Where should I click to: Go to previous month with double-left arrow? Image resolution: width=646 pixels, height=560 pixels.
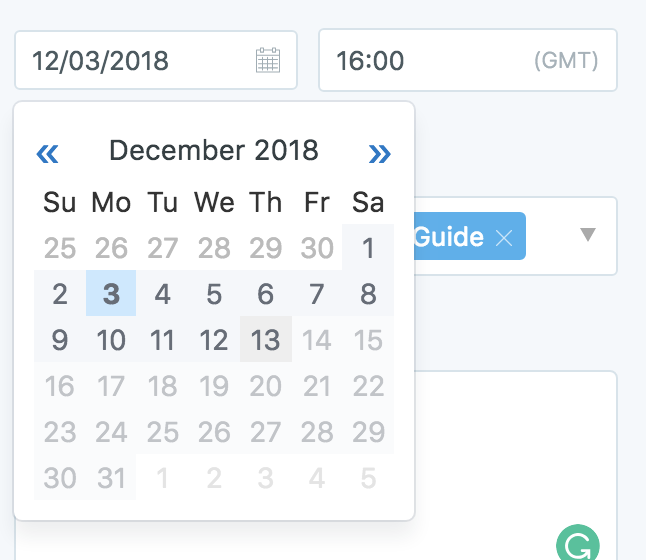pyautogui.click(x=47, y=153)
